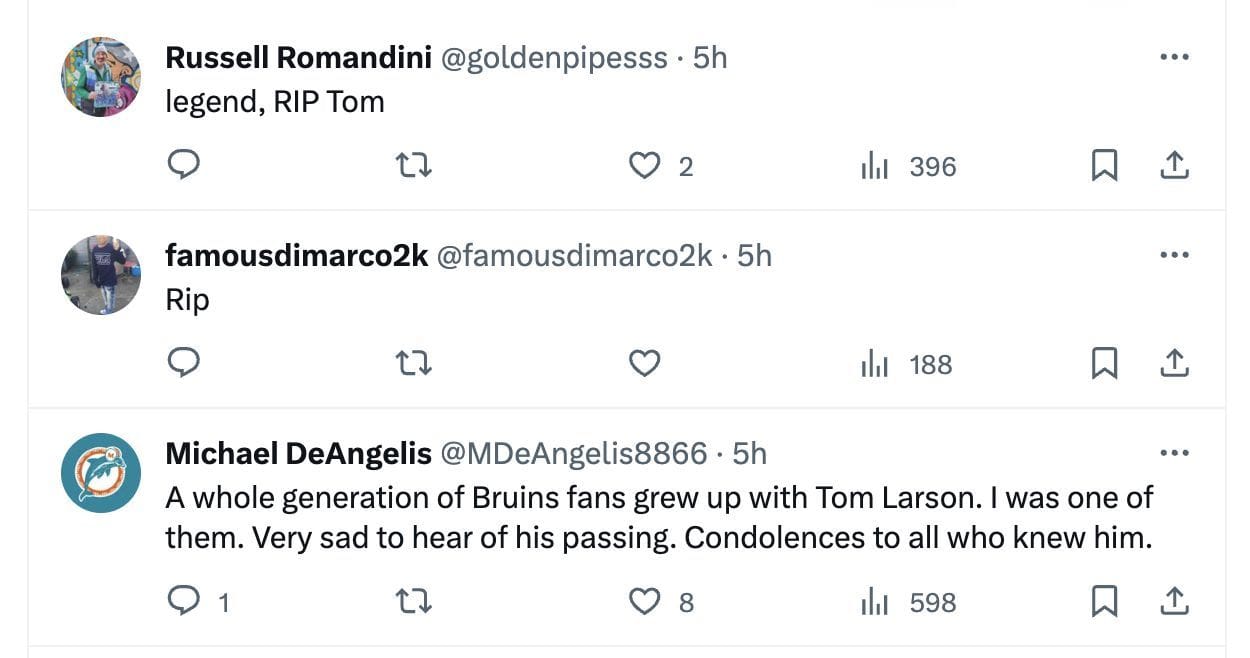The width and height of the screenshot is (1250, 658).
Task: Like famousdimarco2k's "Rip" tweet
Action: click(x=645, y=363)
